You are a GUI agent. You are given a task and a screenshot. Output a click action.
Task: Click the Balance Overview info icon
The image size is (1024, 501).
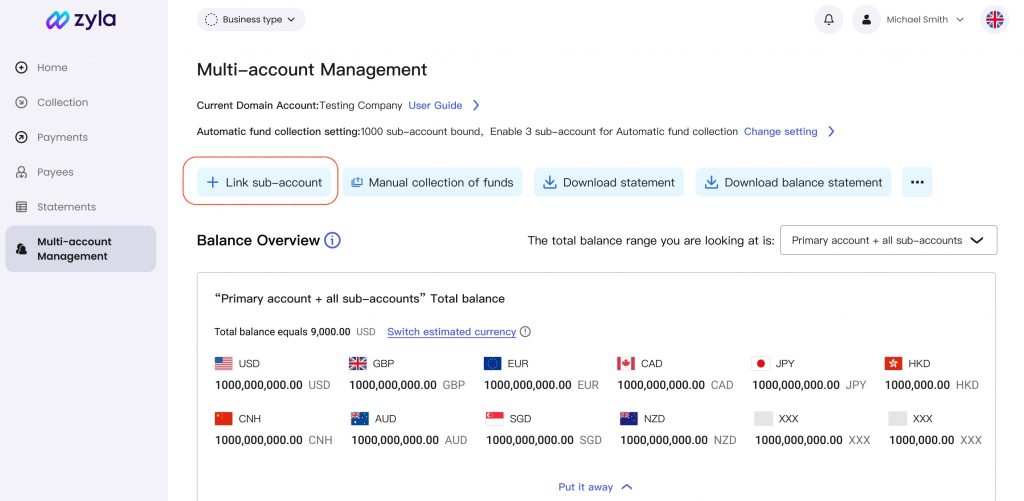click(332, 240)
